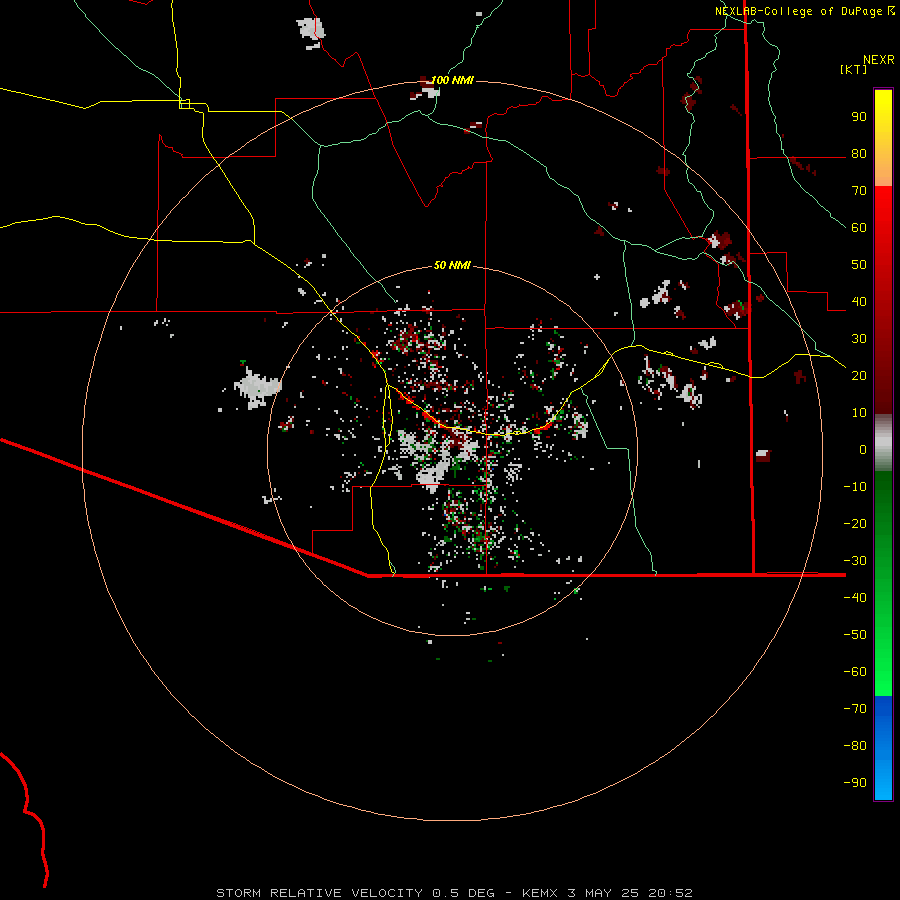
Task: Click the gray zero-velocity segment of the color bar
Action: 883,443
